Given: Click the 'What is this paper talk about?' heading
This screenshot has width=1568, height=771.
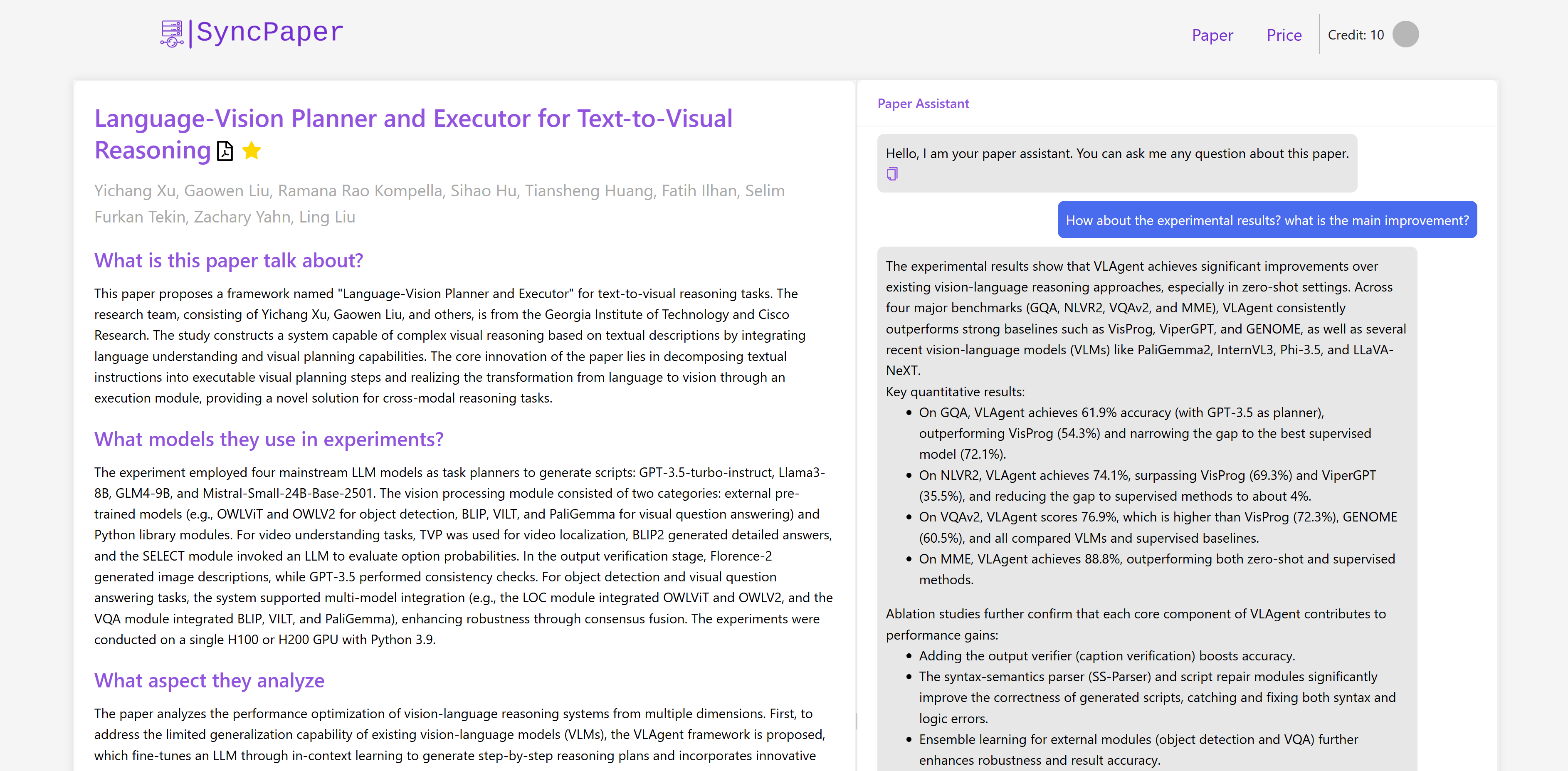Looking at the screenshot, I should tap(228, 261).
